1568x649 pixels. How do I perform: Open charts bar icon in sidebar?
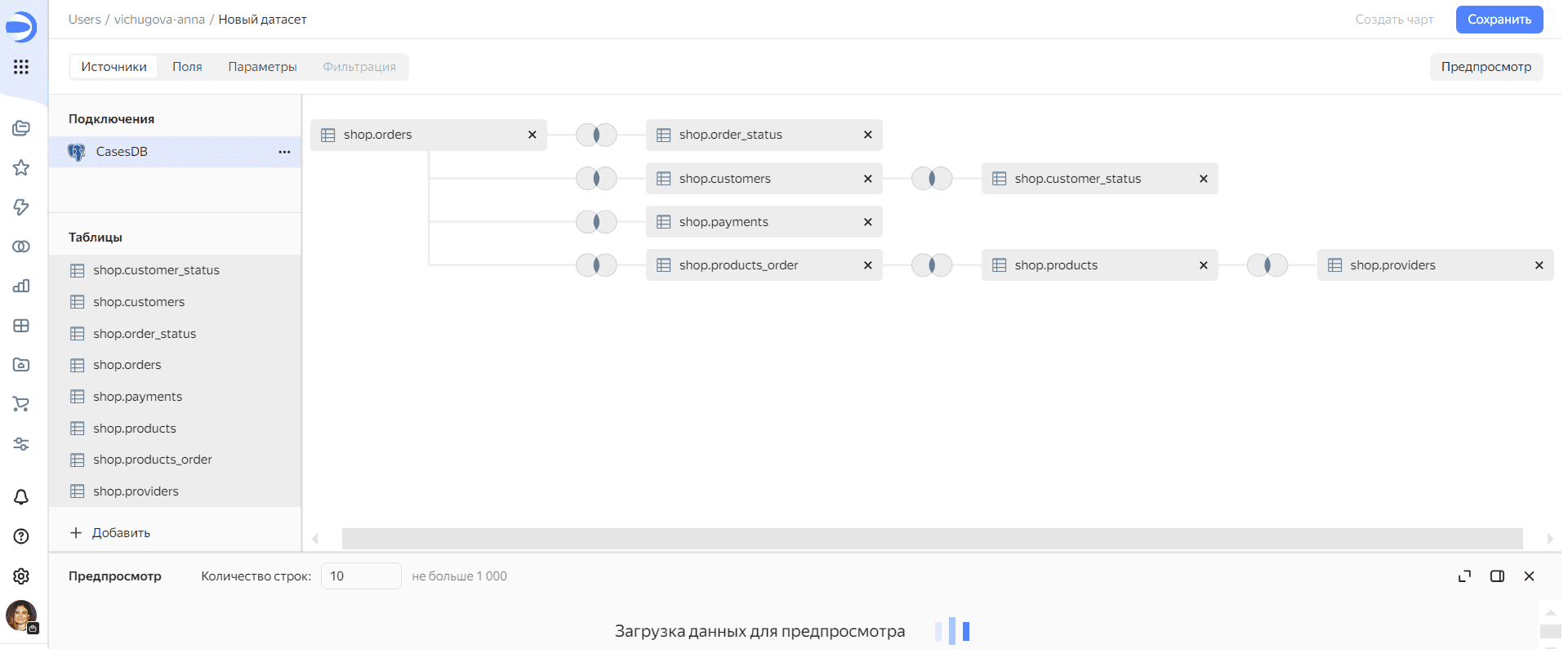coord(21,286)
